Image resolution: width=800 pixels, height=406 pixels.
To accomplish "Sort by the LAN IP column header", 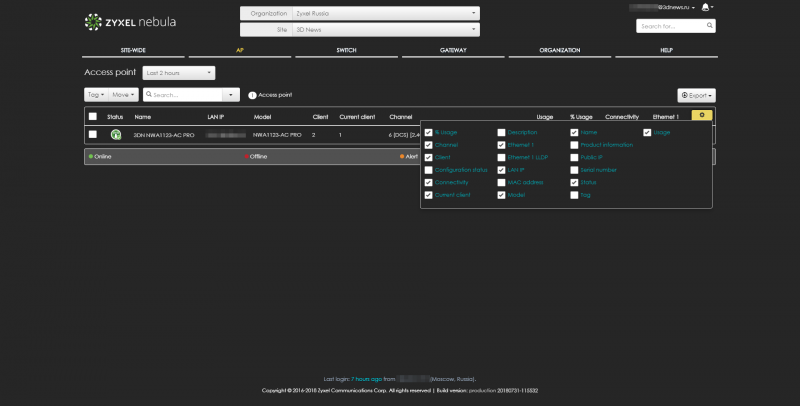I will [215, 117].
